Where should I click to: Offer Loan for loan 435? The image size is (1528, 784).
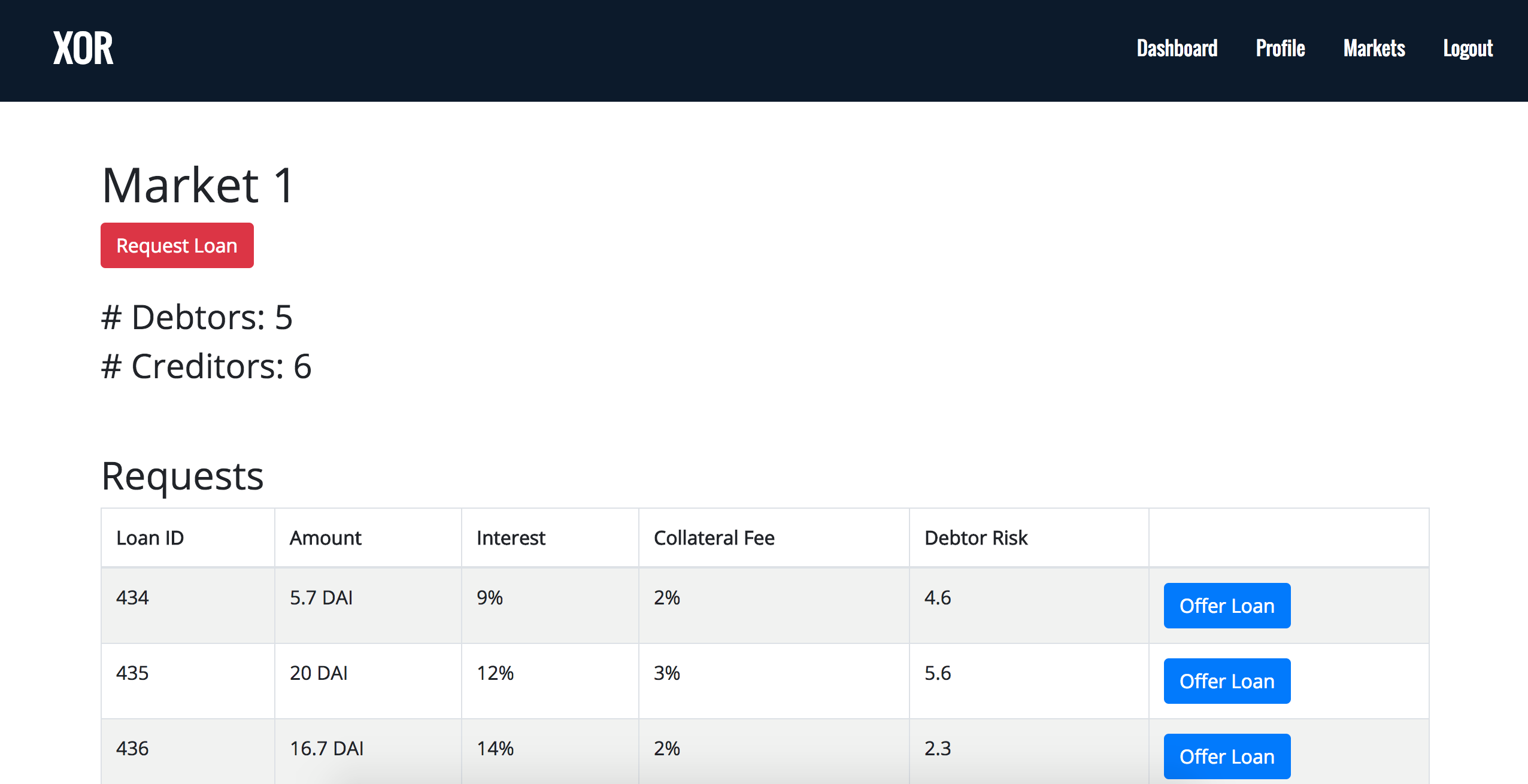(1226, 681)
